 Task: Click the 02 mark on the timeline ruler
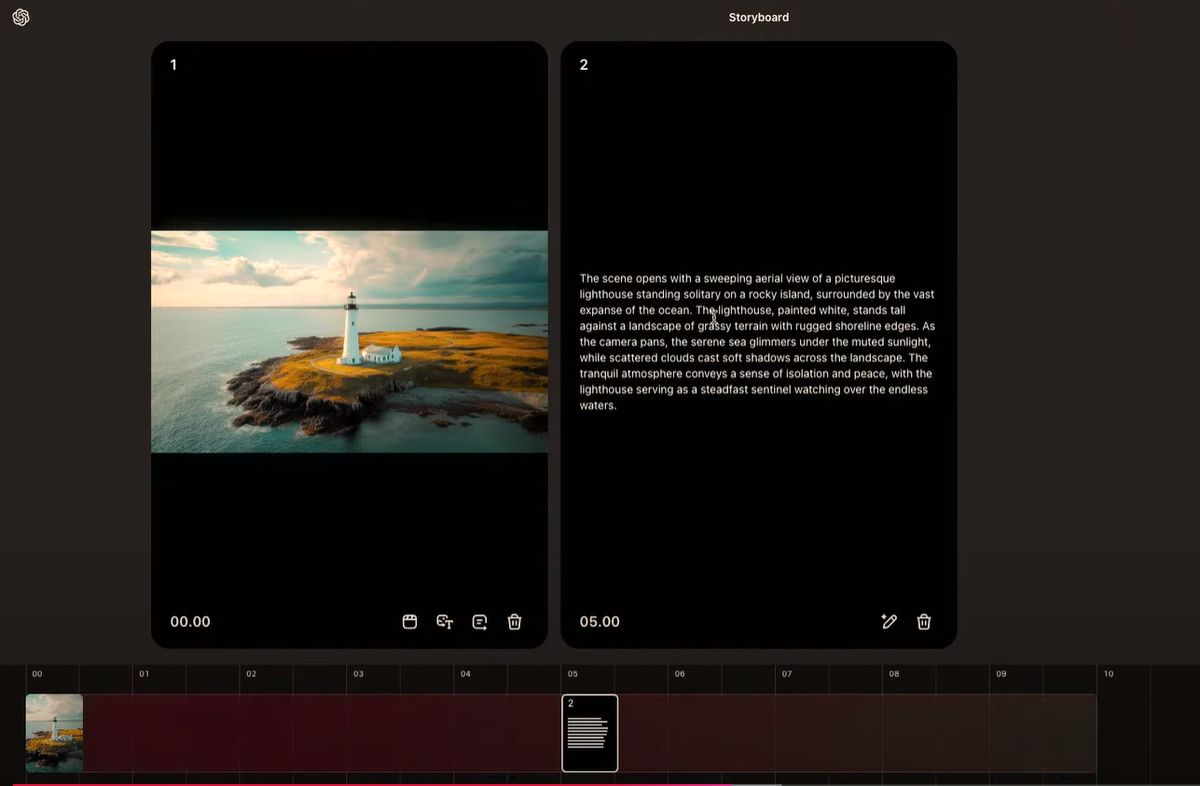(x=251, y=674)
